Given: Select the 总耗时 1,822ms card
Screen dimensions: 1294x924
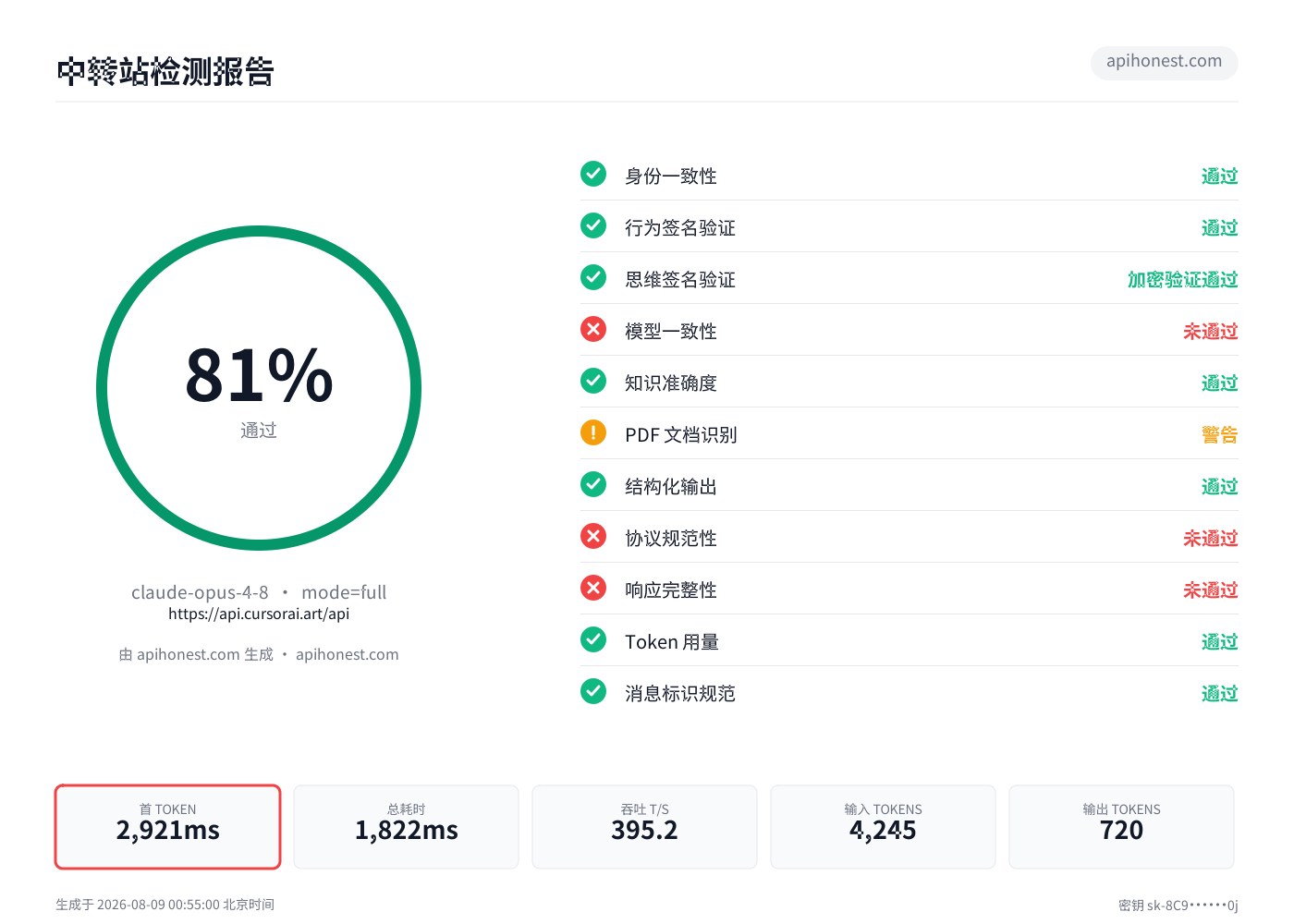Looking at the screenshot, I should [407, 827].
